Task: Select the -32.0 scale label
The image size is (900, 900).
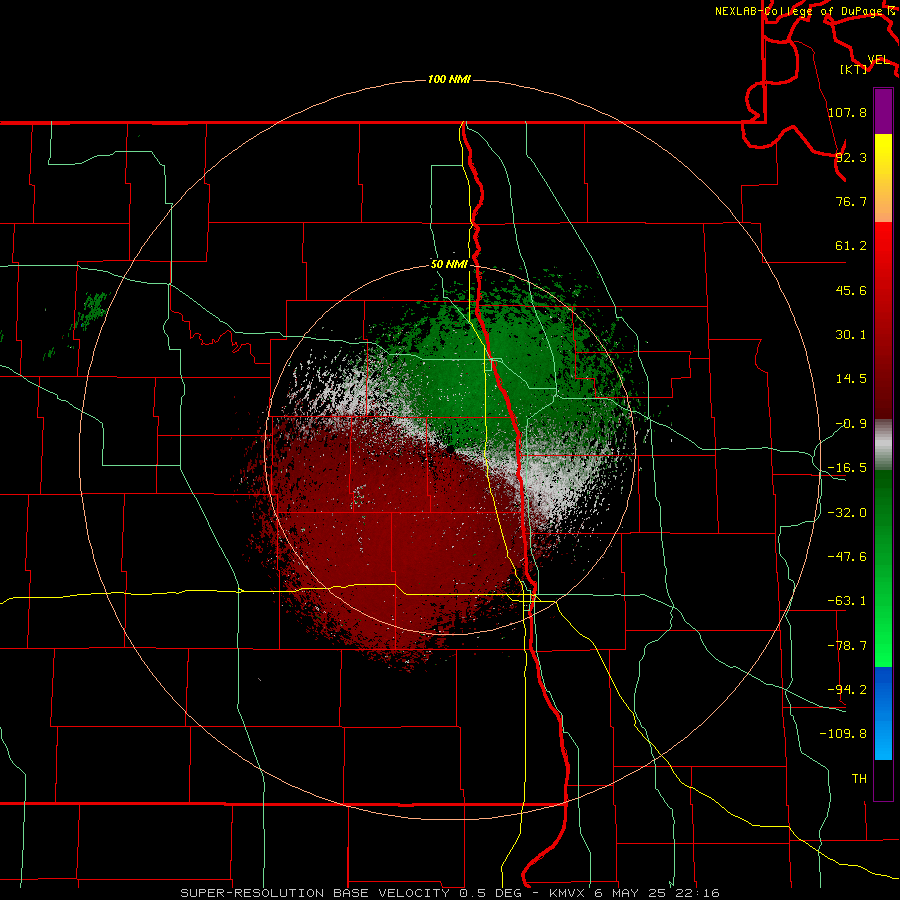Action: point(847,513)
